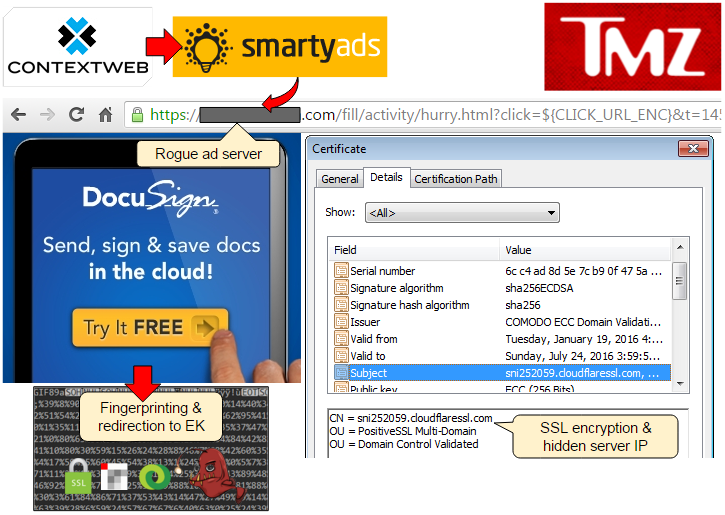This screenshot has height=515, width=725.
Task: Click the green swirl logo icon
Action: click(154, 477)
